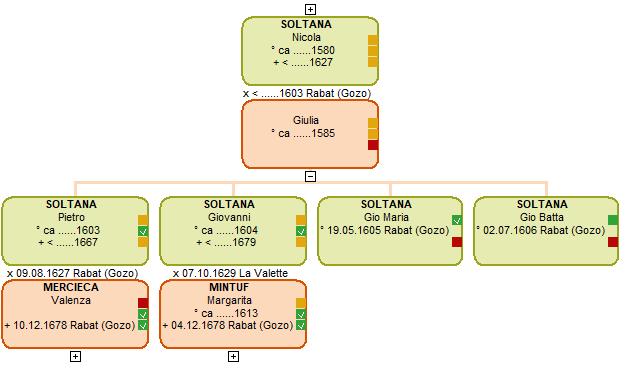Click the green checkmark on Pietro's box
The width and height of the screenshot is (625, 370).
143,231
